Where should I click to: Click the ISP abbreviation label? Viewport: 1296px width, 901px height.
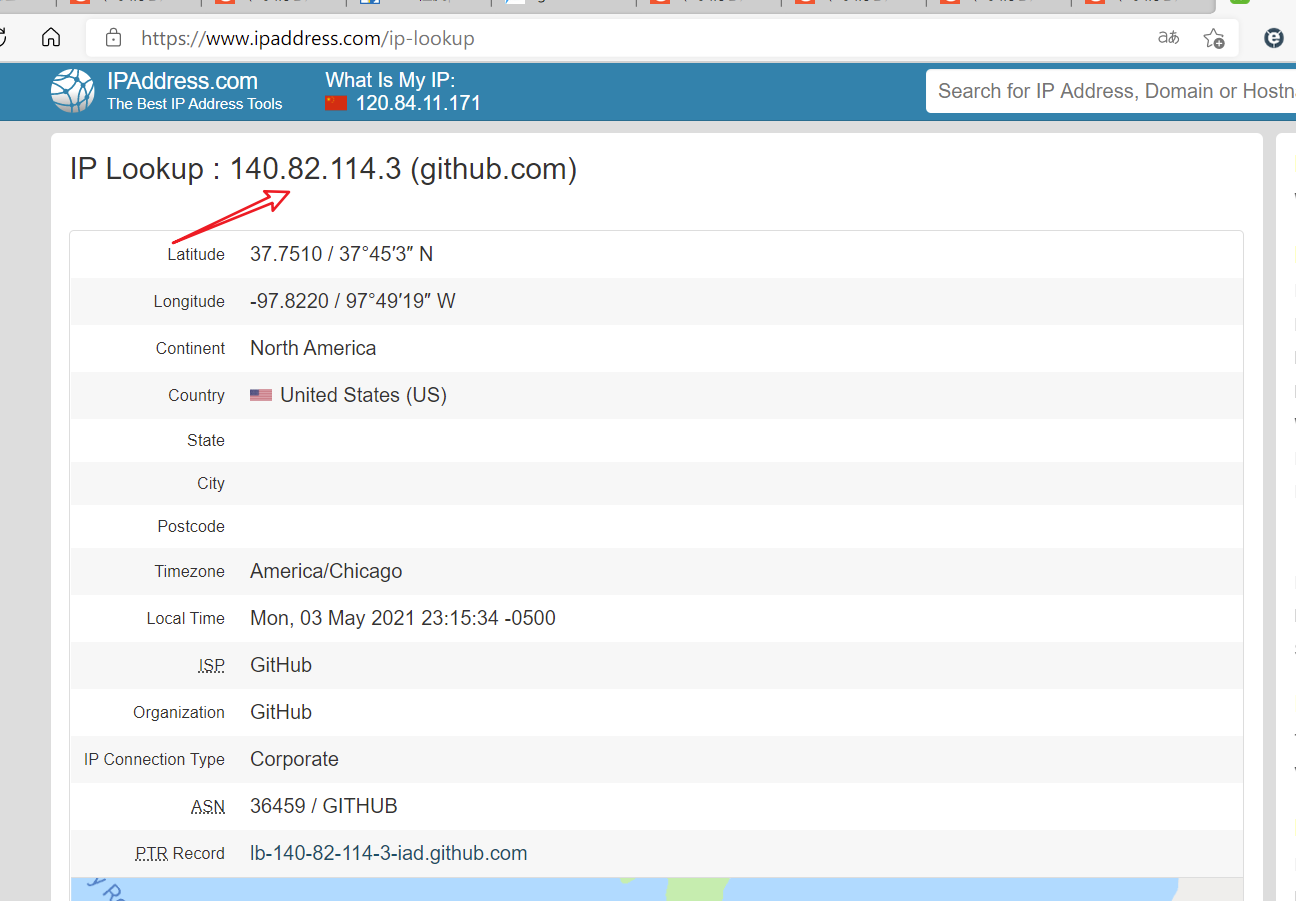pyautogui.click(x=211, y=665)
